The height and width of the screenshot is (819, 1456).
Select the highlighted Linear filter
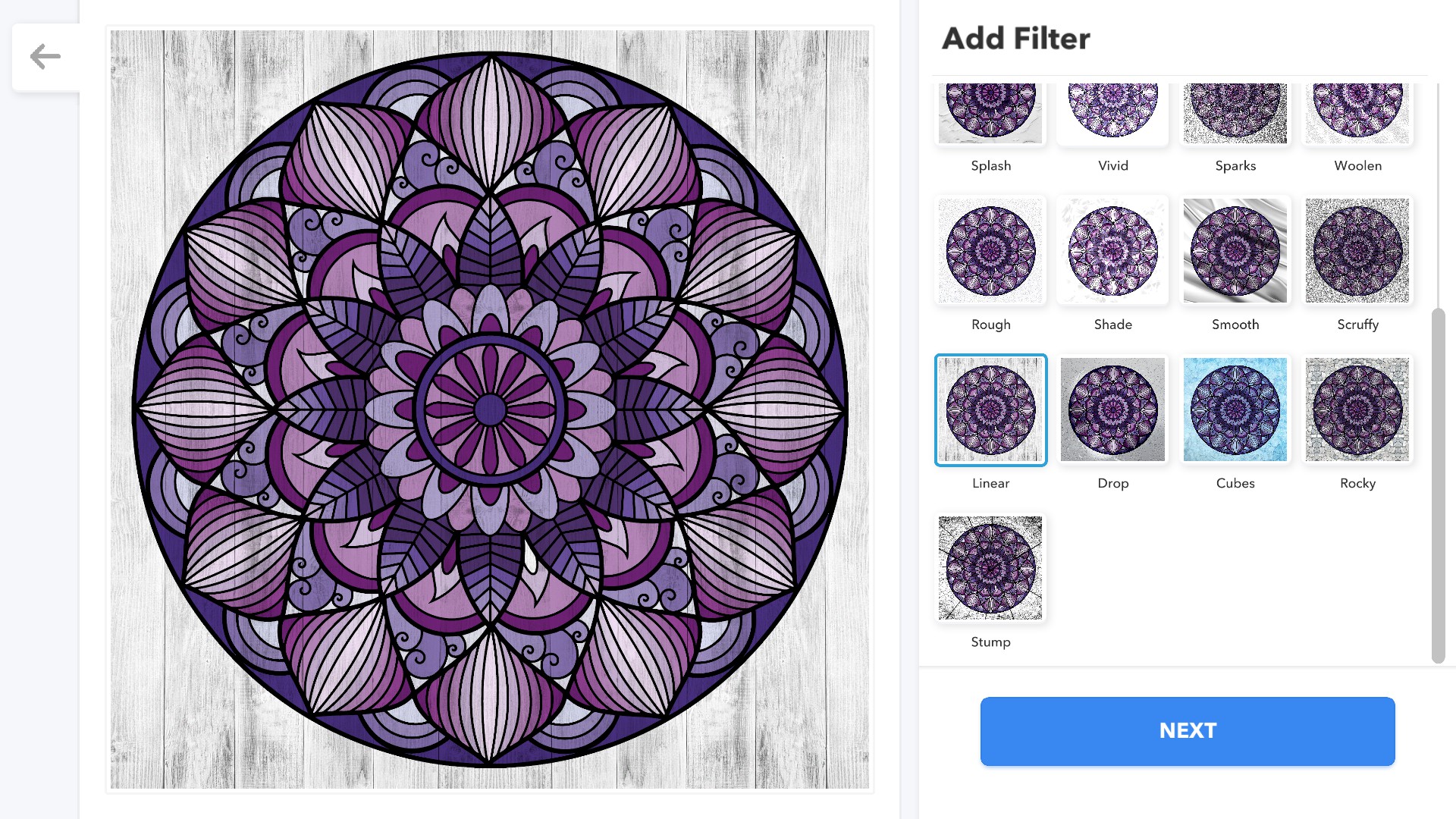click(990, 409)
